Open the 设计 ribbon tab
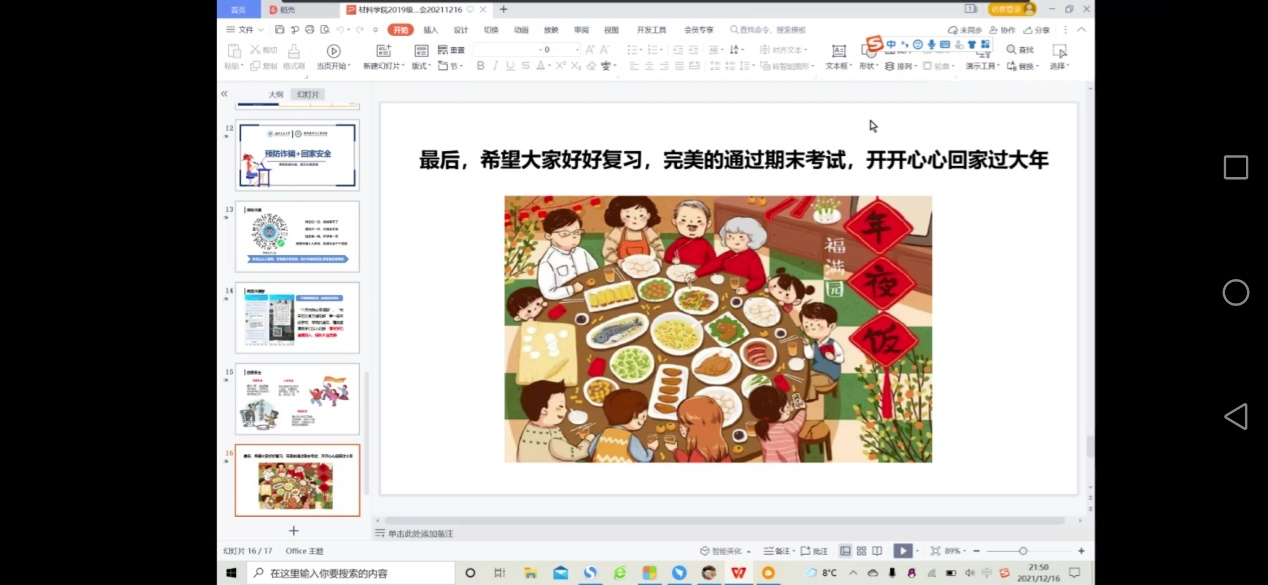The height and width of the screenshot is (585, 1268). [x=461, y=30]
